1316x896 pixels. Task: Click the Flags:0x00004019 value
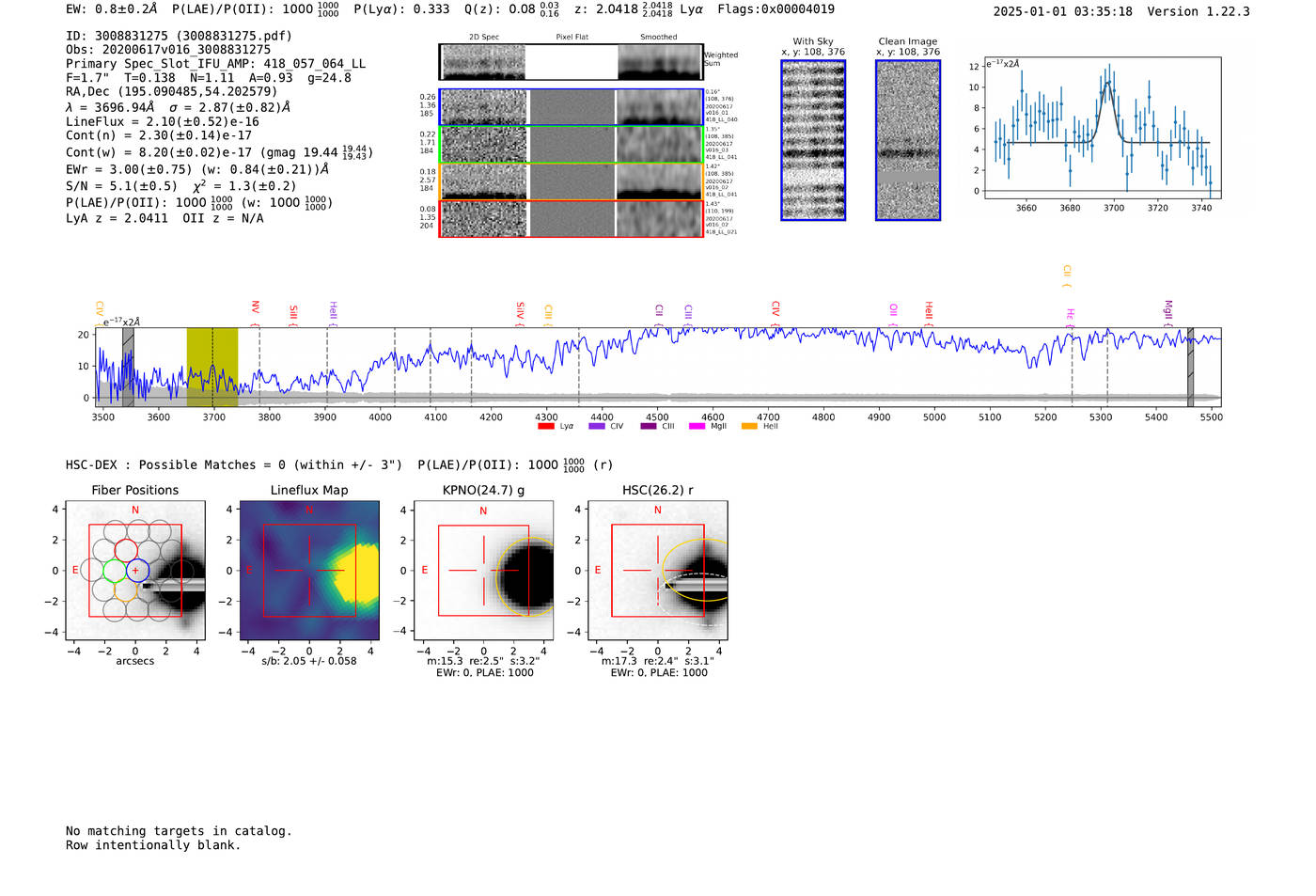775,9
